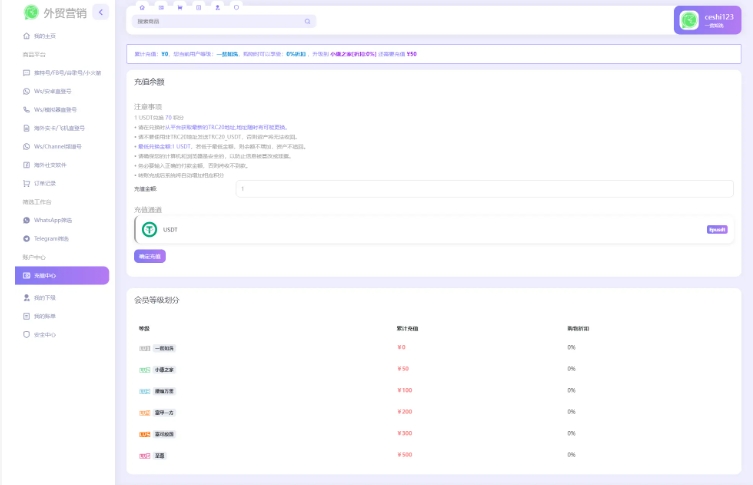Viewport: 753px width, 485px height.
Task: Click the green WhatsApp-style logo in the sidebar
Action: click(x=31, y=12)
